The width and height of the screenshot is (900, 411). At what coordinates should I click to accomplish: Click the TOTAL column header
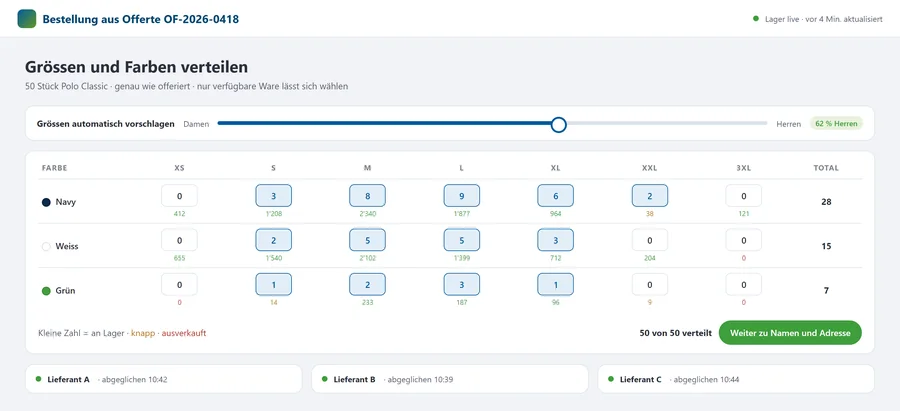point(826,168)
